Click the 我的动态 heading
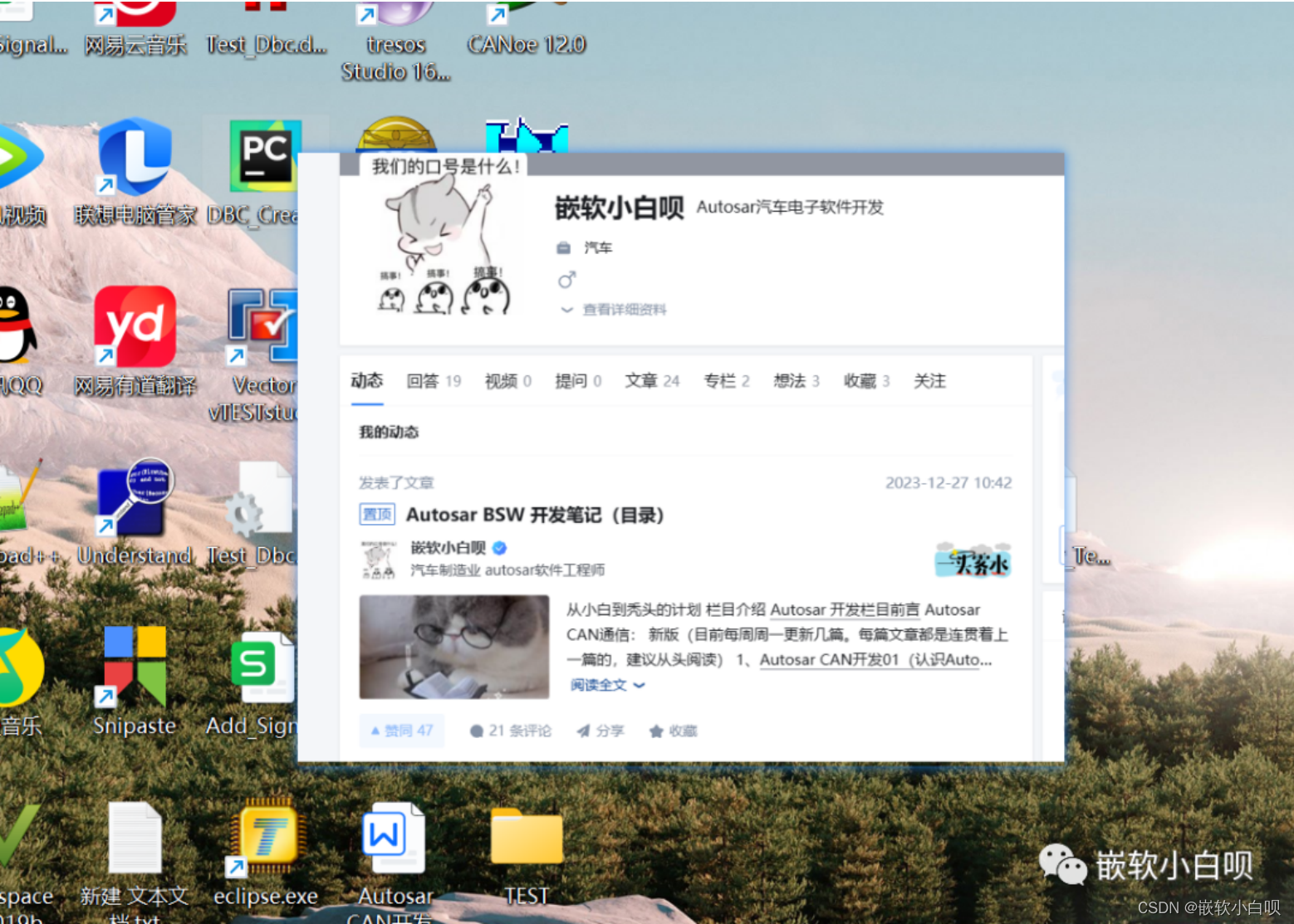Image resolution: width=1294 pixels, height=924 pixels. pos(389,432)
